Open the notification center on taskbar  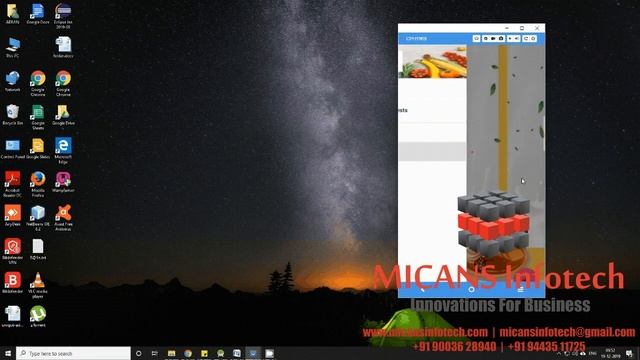(x=629, y=353)
